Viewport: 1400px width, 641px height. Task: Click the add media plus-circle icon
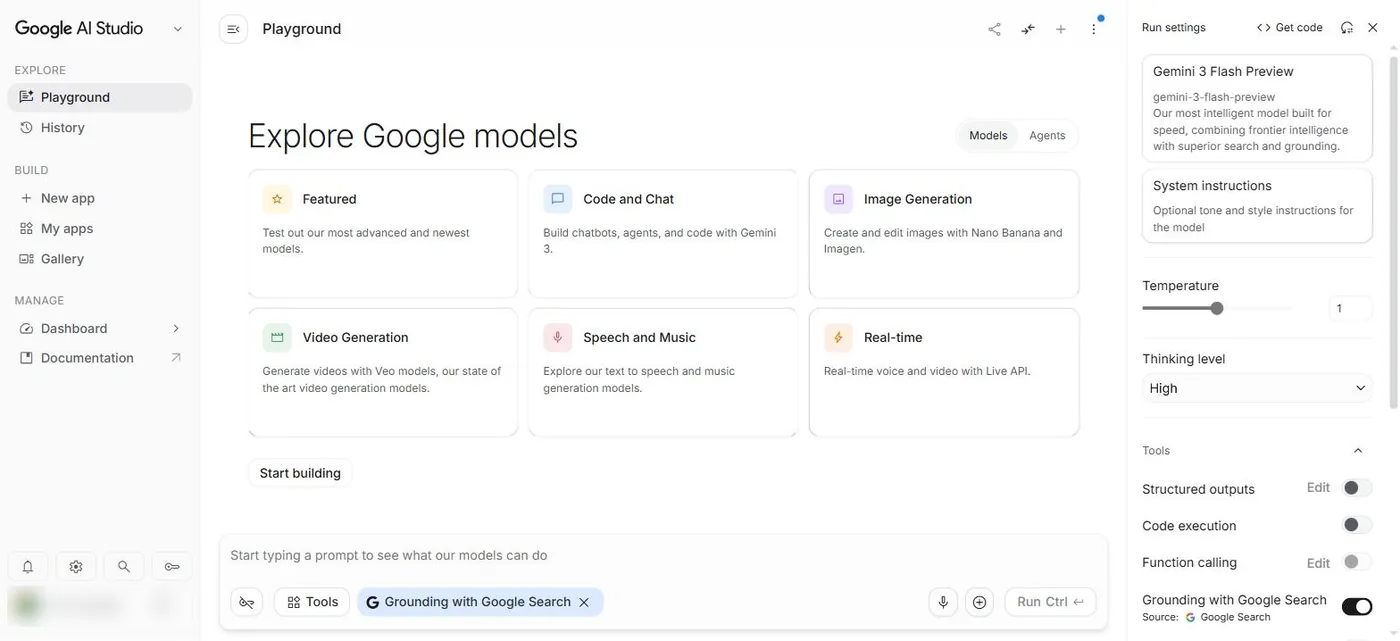[980, 602]
